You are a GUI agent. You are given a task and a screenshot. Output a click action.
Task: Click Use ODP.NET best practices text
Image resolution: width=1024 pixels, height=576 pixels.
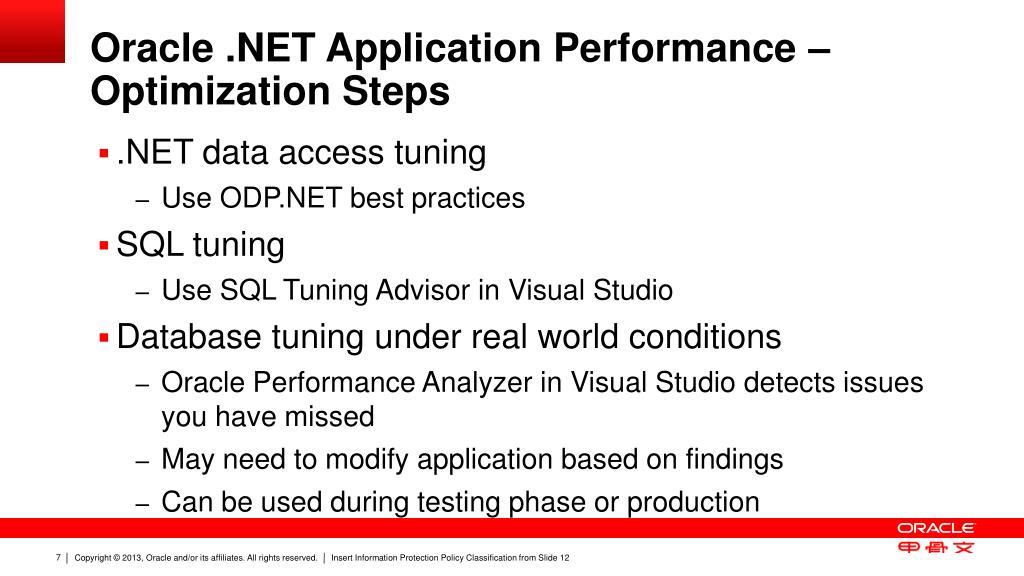(343, 199)
